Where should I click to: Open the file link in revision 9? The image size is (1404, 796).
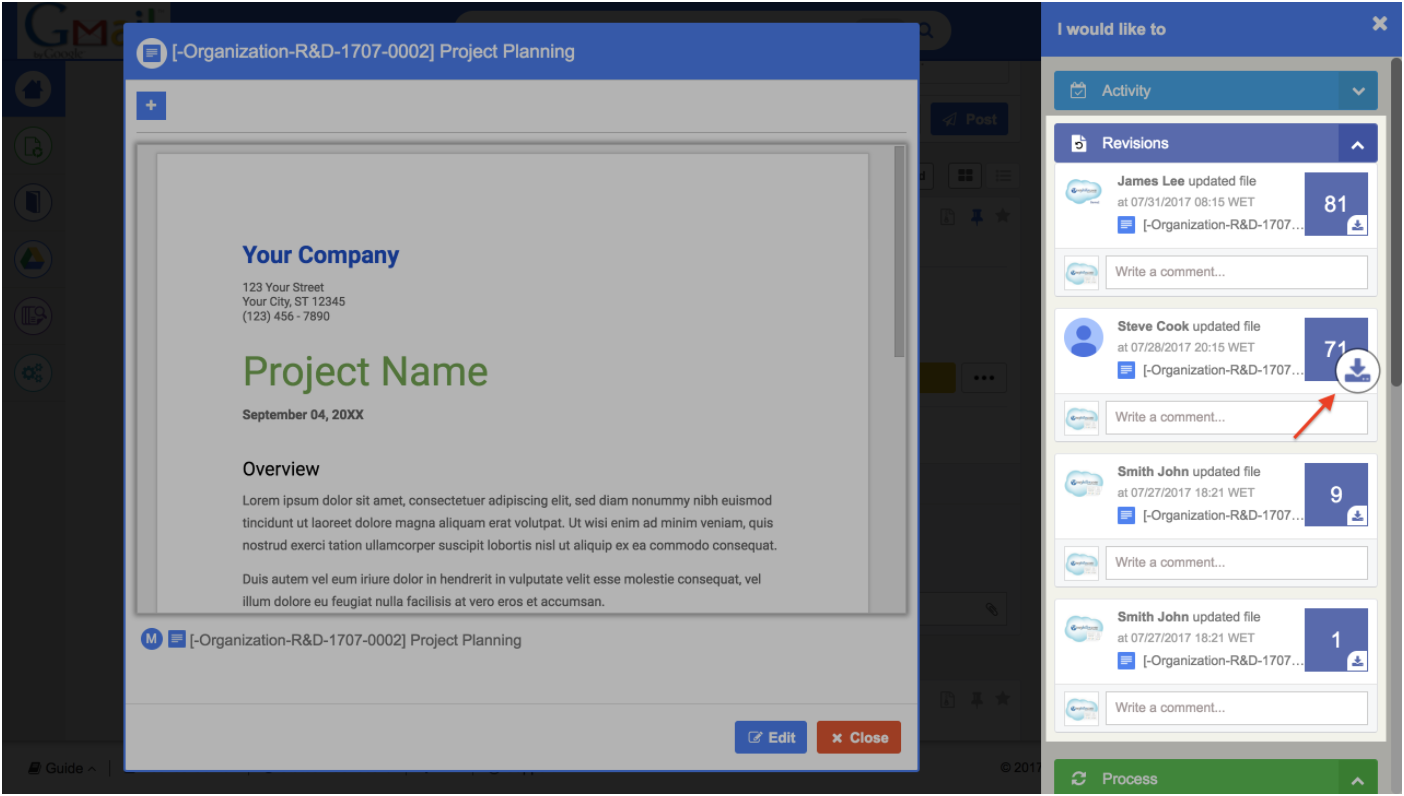(x=1223, y=516)
